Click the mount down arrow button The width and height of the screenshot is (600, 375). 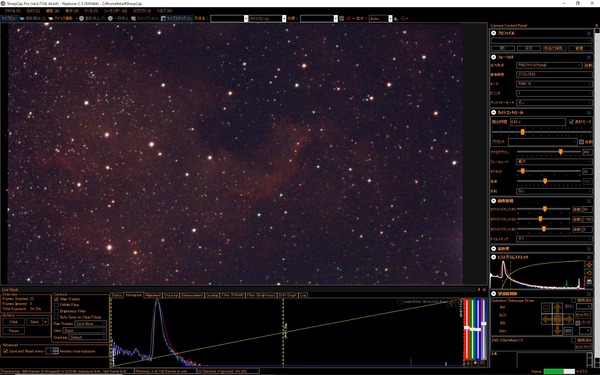pos(558,330)
